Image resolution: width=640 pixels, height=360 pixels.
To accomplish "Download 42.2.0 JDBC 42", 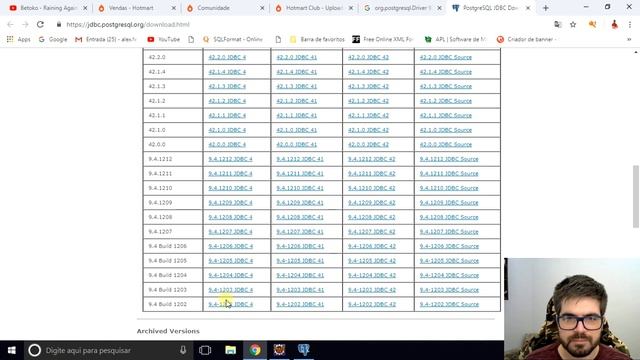I will [x=368, y=58].
